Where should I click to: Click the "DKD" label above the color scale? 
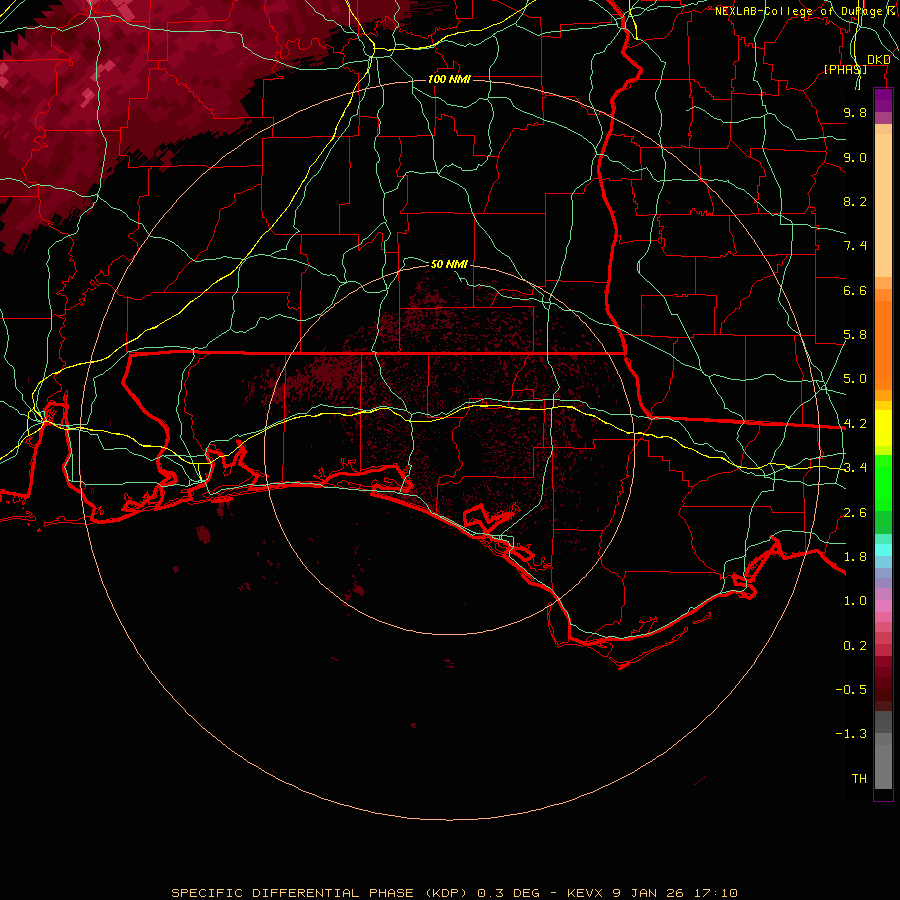click(879, 60)
